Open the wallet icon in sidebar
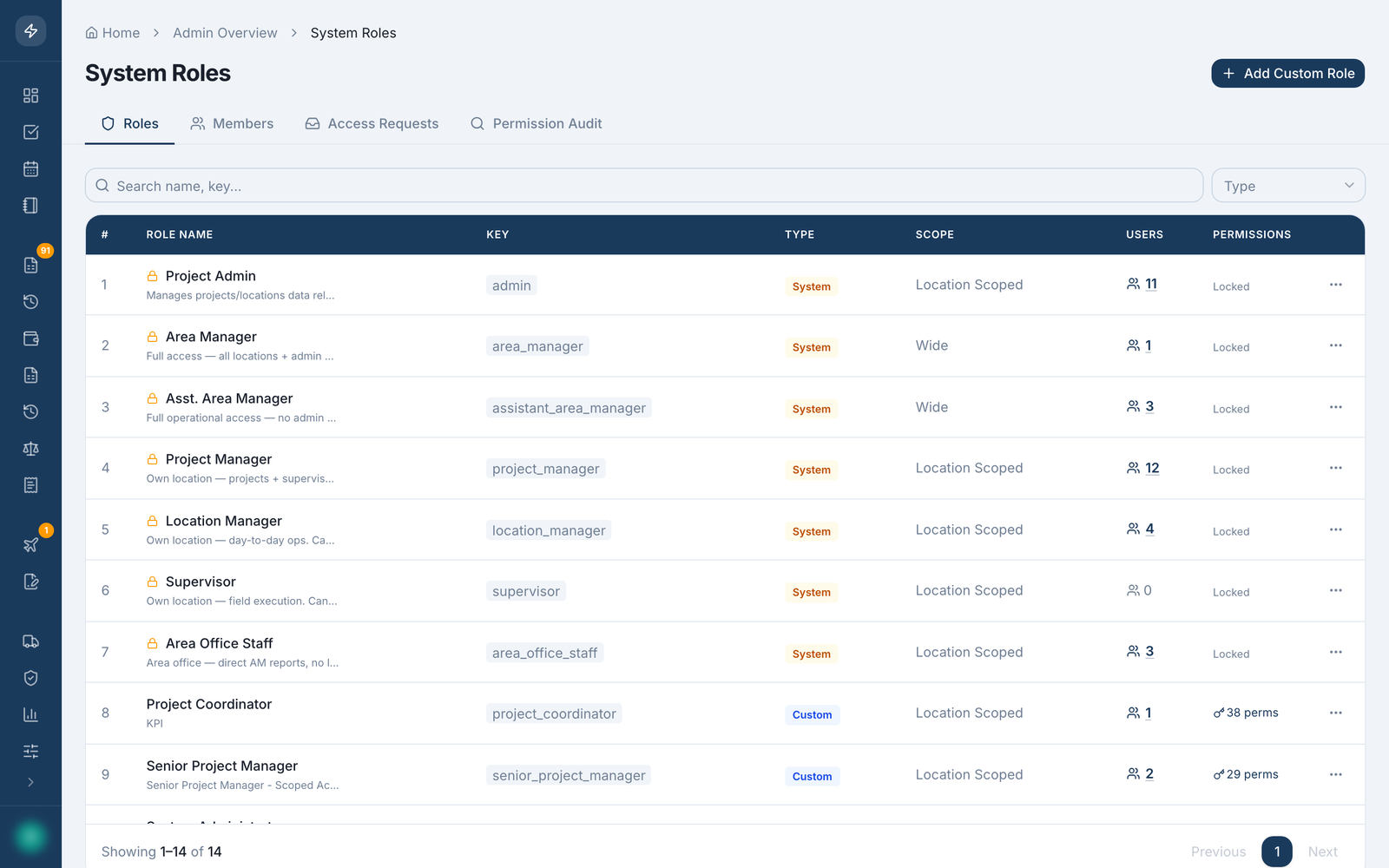The height and width of the screenshot is (868, 1389). [x=30, y=339]
